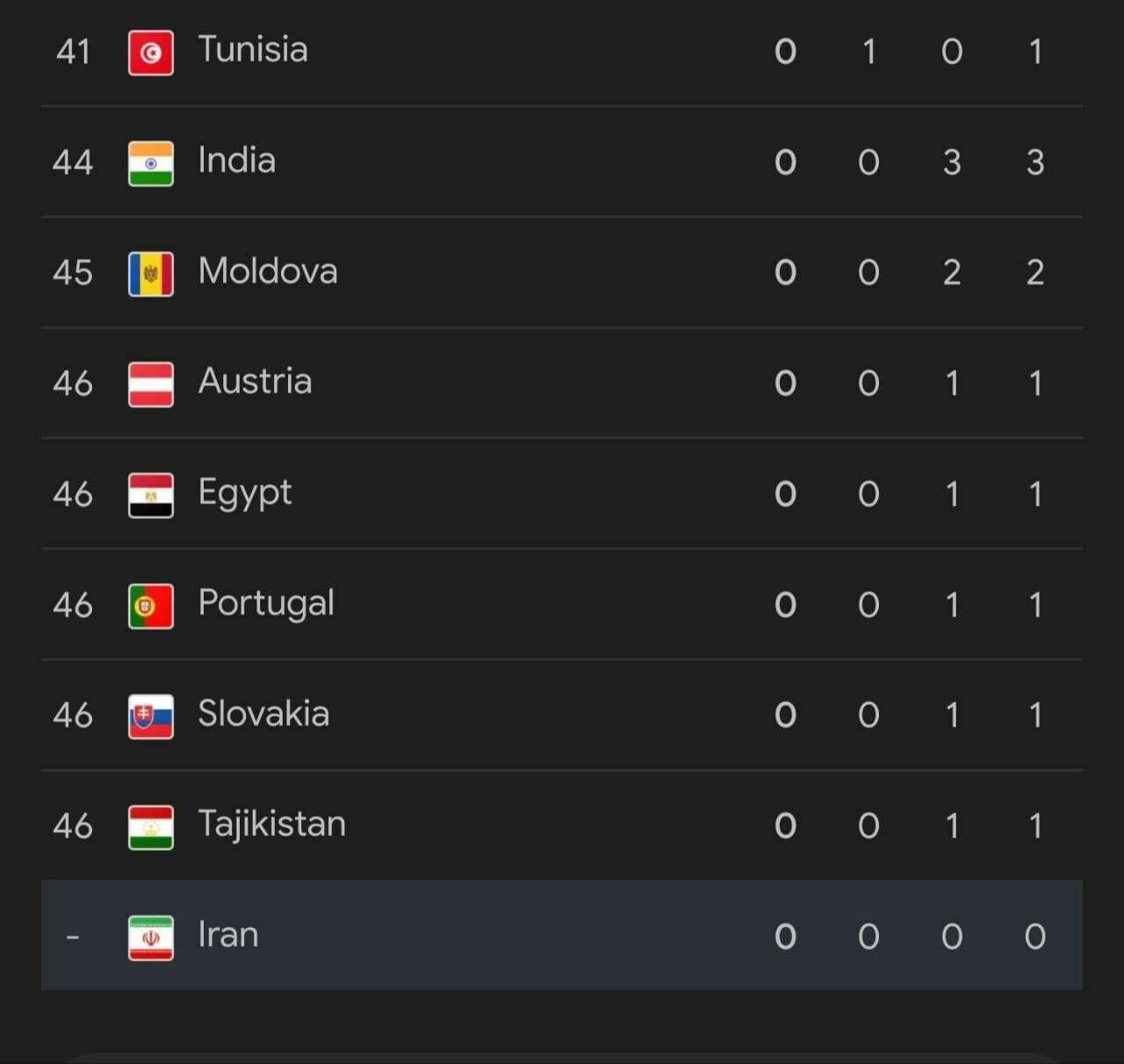Viewport: 1124px width, 1064px height.
Task: Open the India country name
Action: 237,160
